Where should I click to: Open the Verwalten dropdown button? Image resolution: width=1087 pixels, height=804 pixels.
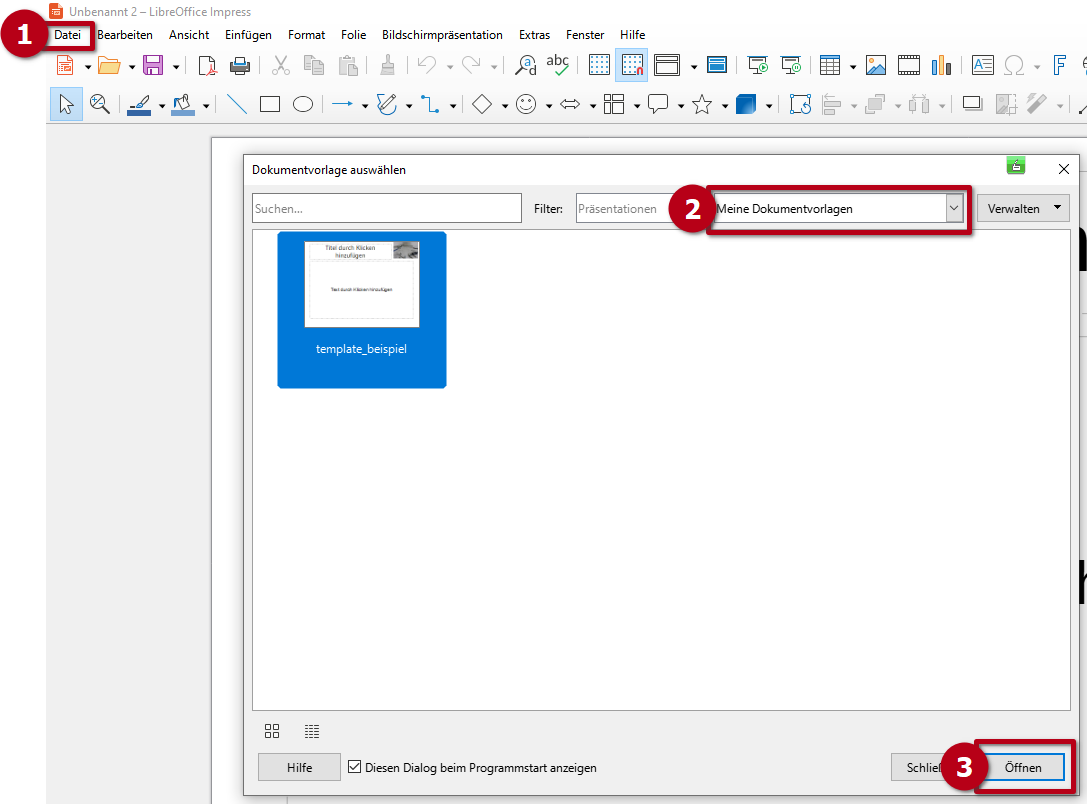tap(1022, 208)
